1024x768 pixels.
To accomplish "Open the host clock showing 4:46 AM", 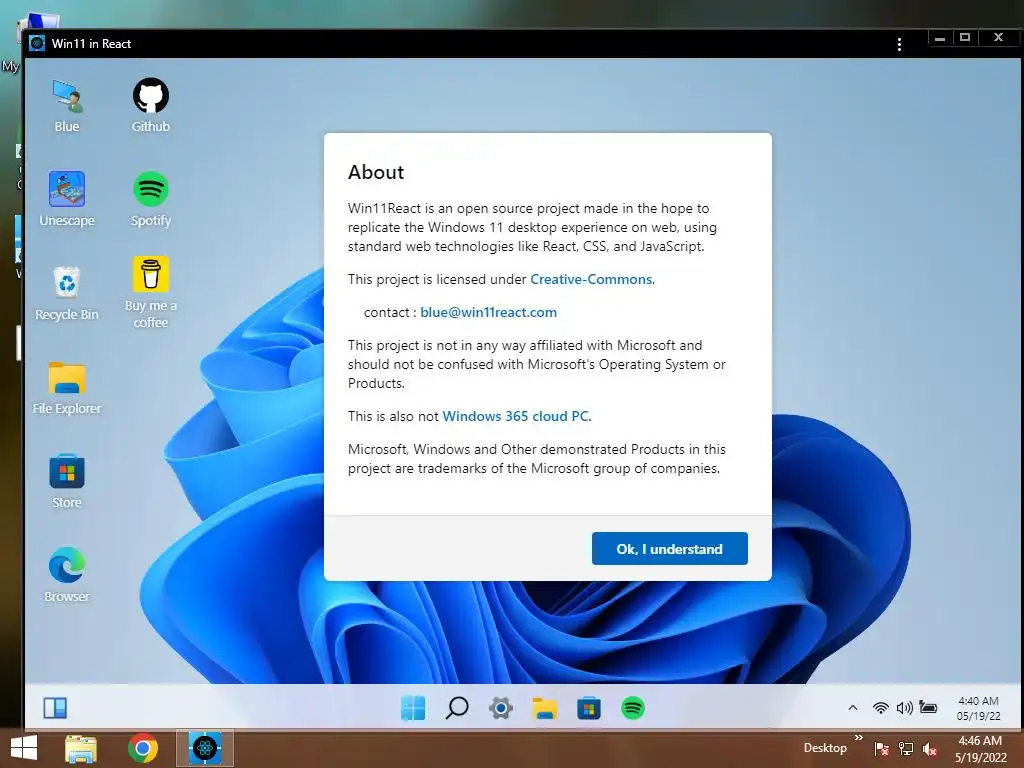I will 981,749.
